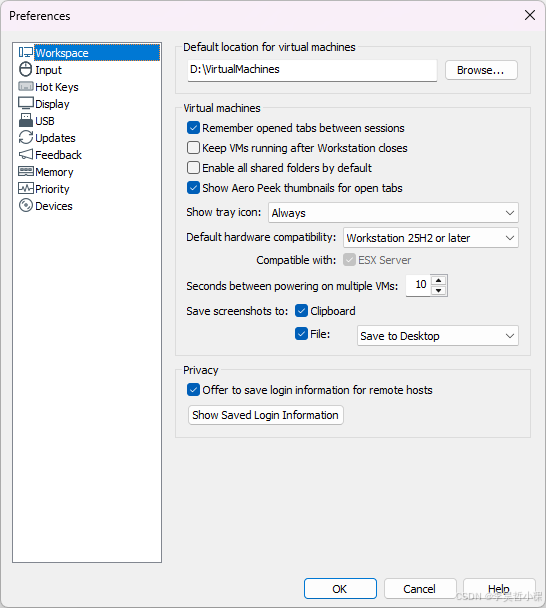
Task: Open Feedback preferences label
Action: 58,155
